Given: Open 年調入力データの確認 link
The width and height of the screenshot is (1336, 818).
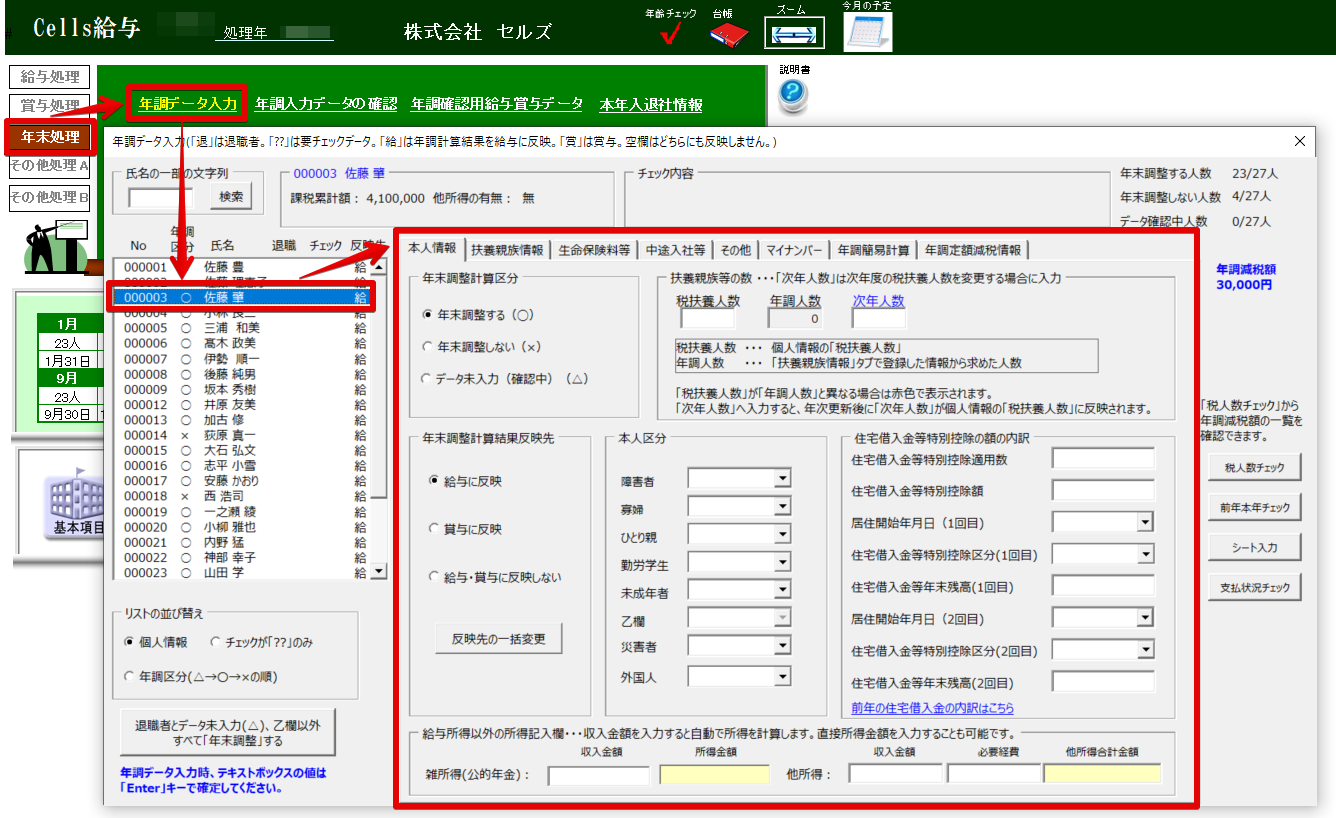Looking at the screenshot, I should pyautogui.click(x=326, y=103).
